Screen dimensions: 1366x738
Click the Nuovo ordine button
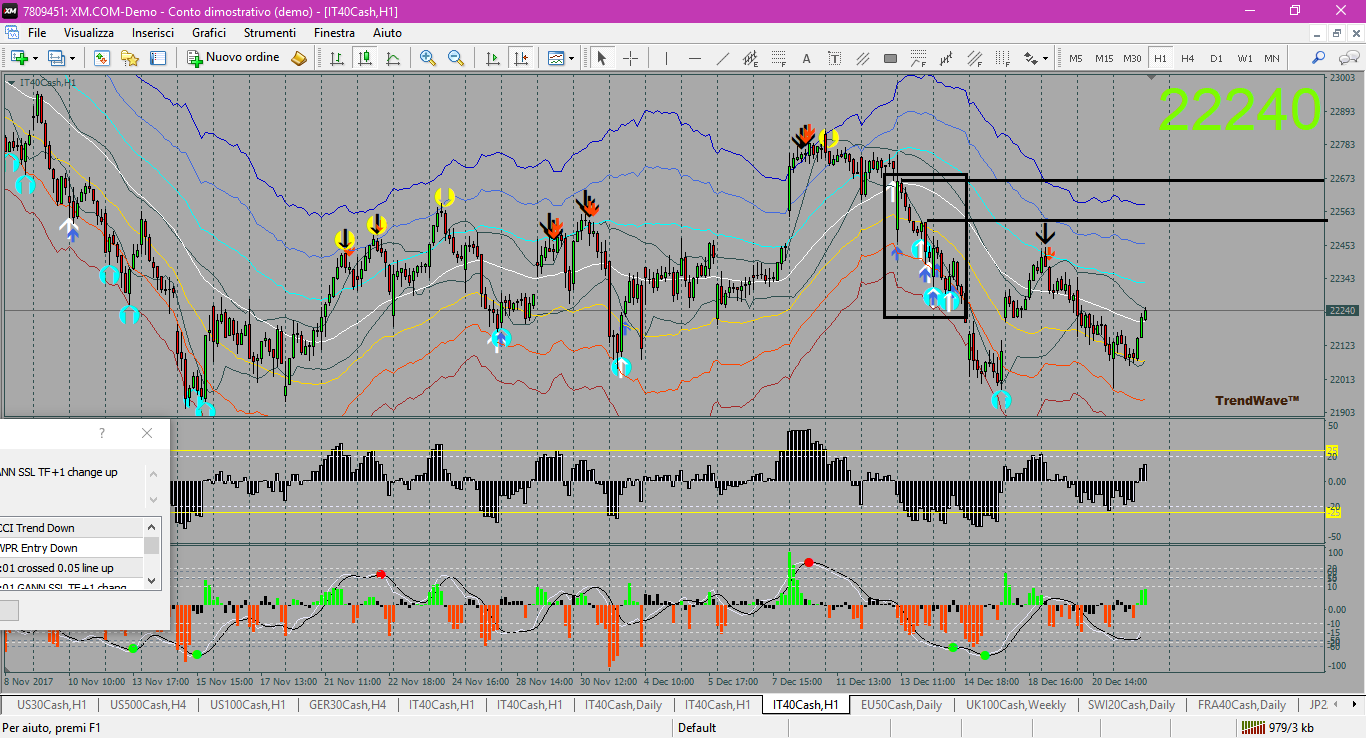[235, 58]
